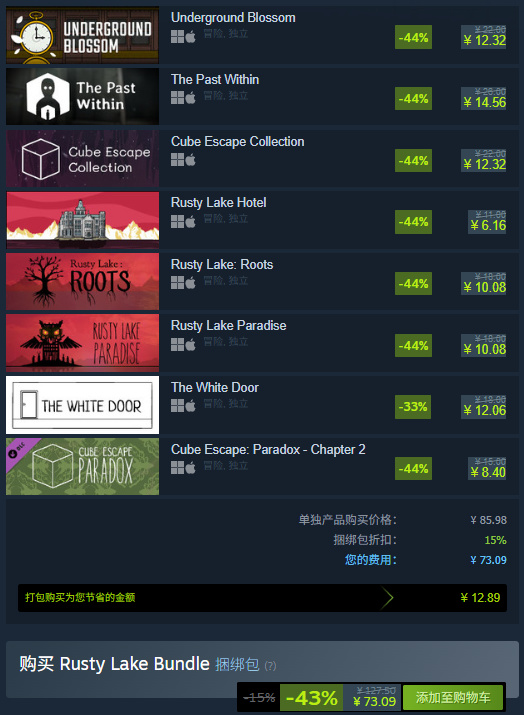
Task: Open Rusty Lake Paradise discounted price ¥10.08
Action: (484, 349)
